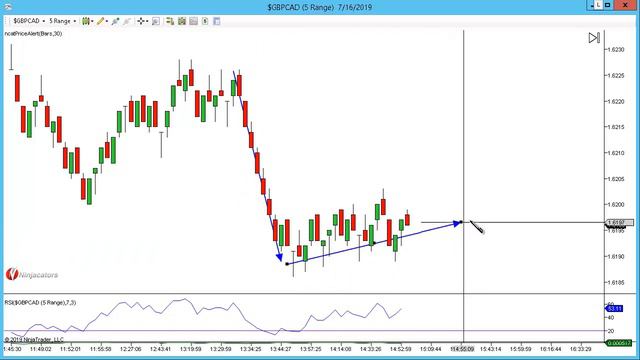This screenshot has height=360, width=640.
Task: Click the 1.6215 price axis label
Action: (616, 127)
